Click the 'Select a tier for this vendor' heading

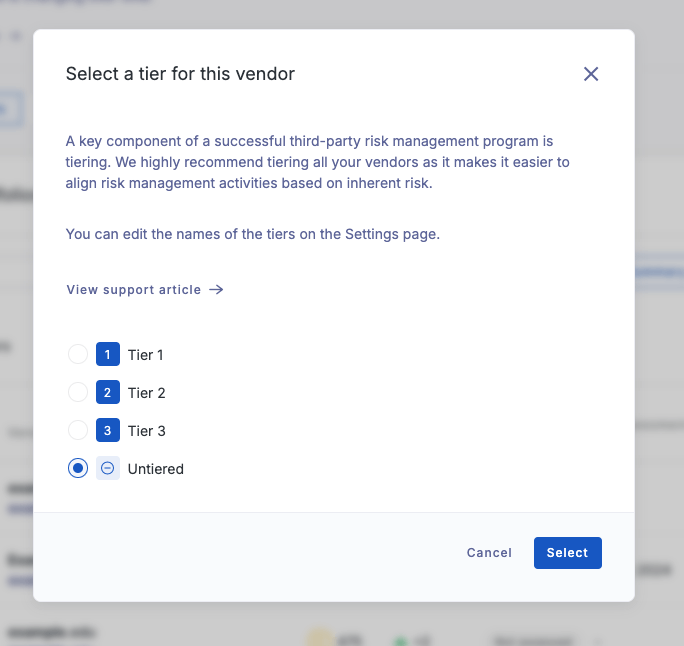pos(180,74)
